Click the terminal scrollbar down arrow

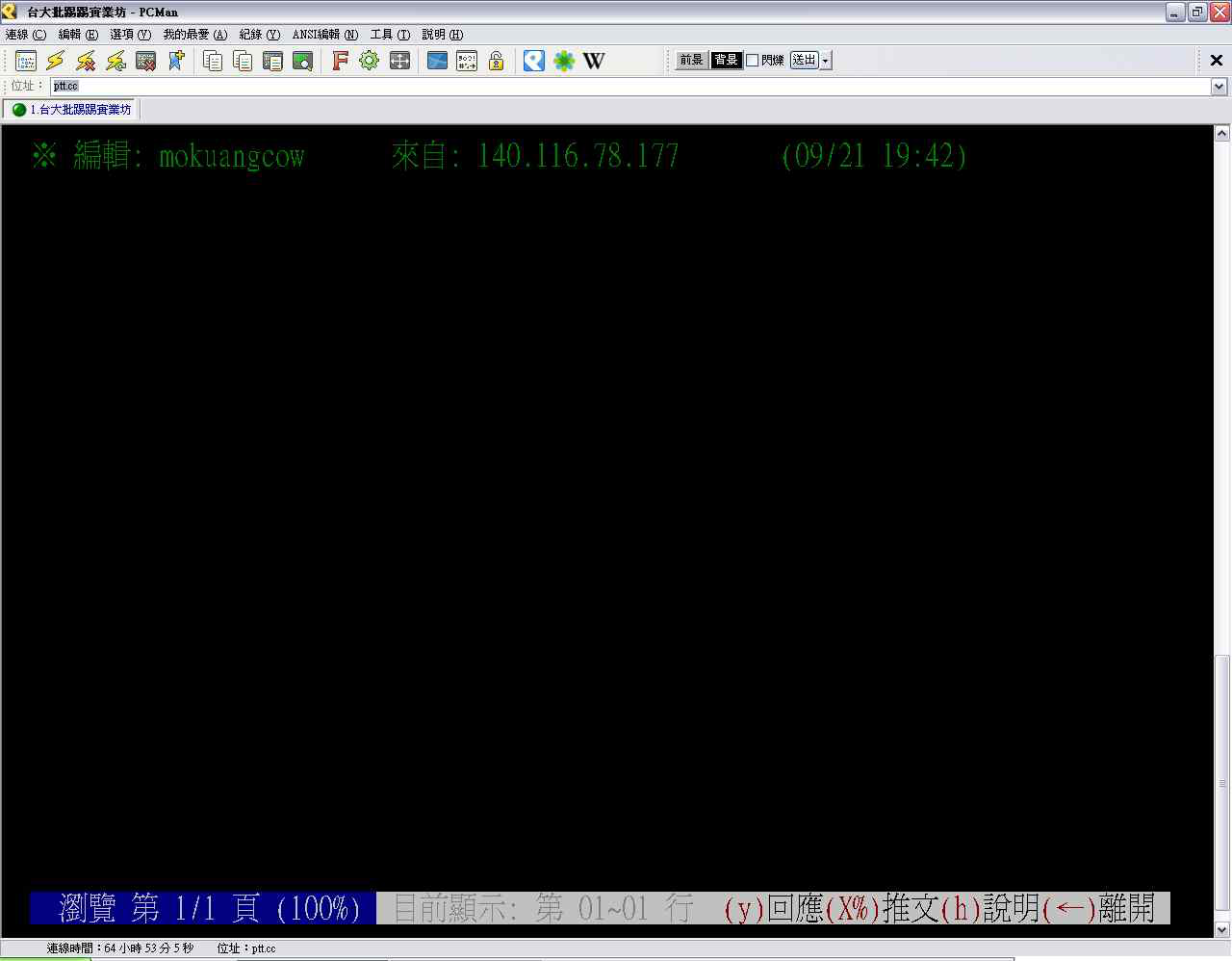coord(1222,929)
